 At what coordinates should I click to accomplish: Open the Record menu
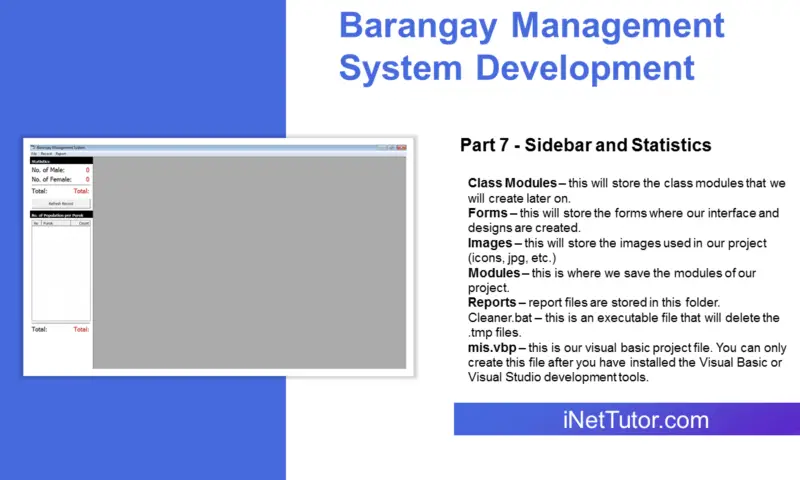(46, 154)
